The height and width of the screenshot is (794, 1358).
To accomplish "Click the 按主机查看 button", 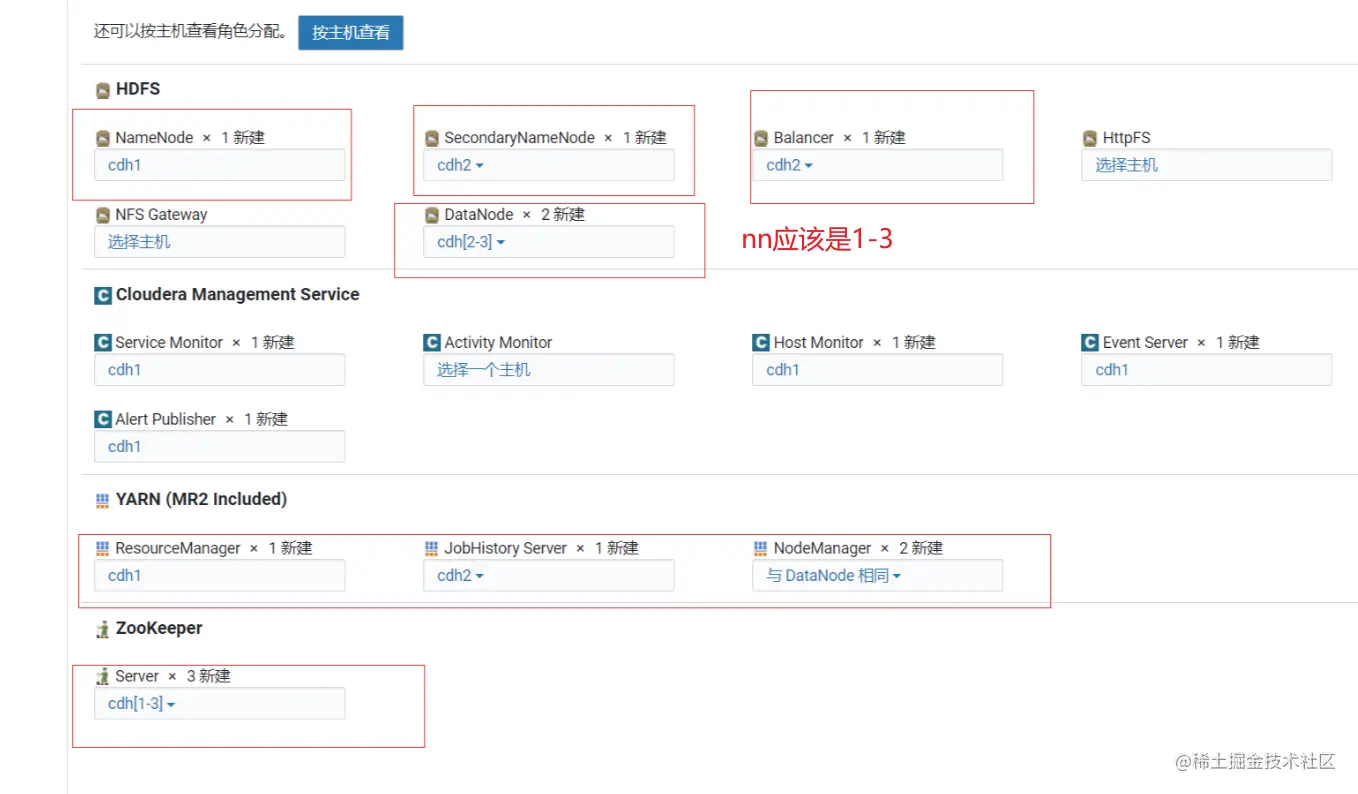I will tap(350, 32).
